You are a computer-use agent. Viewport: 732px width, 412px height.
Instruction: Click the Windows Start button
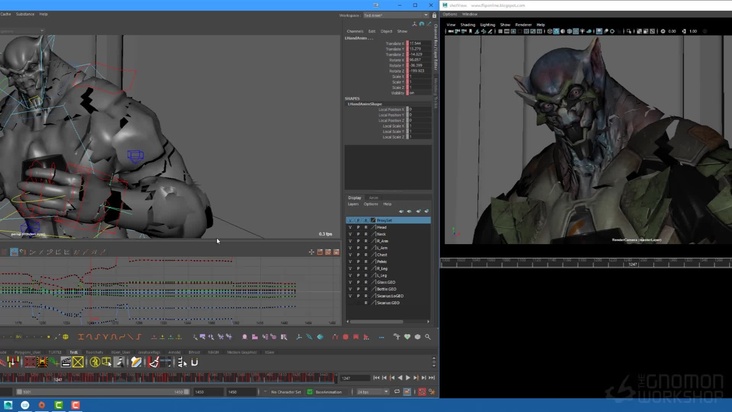point(8,405)
